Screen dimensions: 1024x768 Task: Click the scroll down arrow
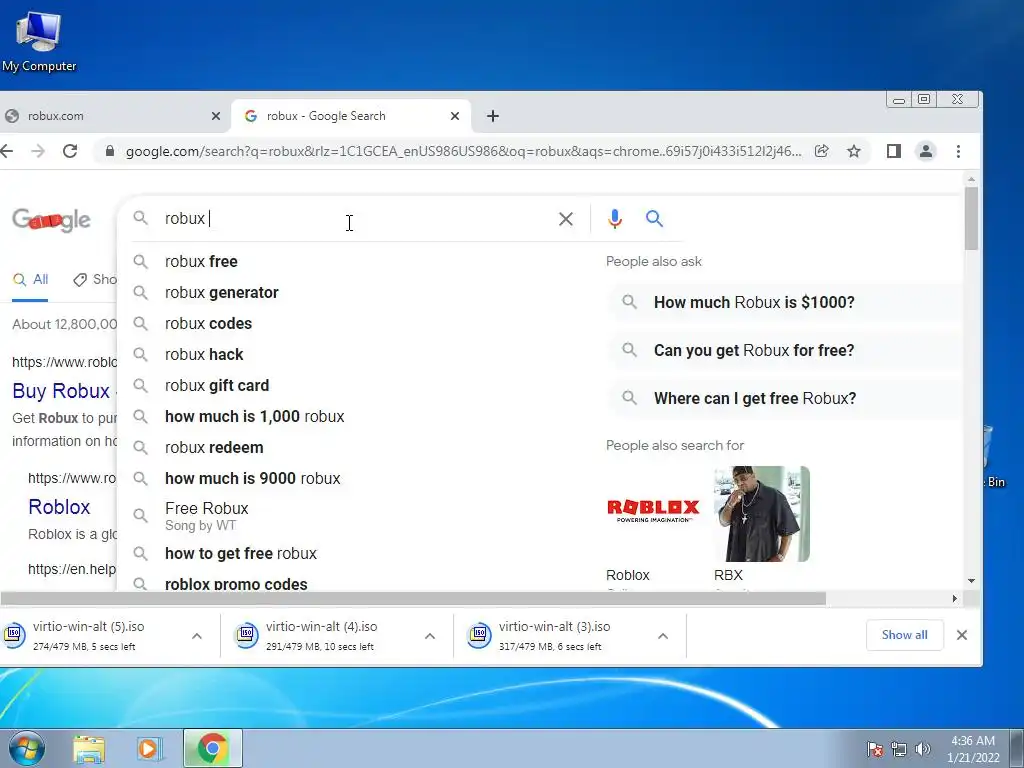(971, 581)
